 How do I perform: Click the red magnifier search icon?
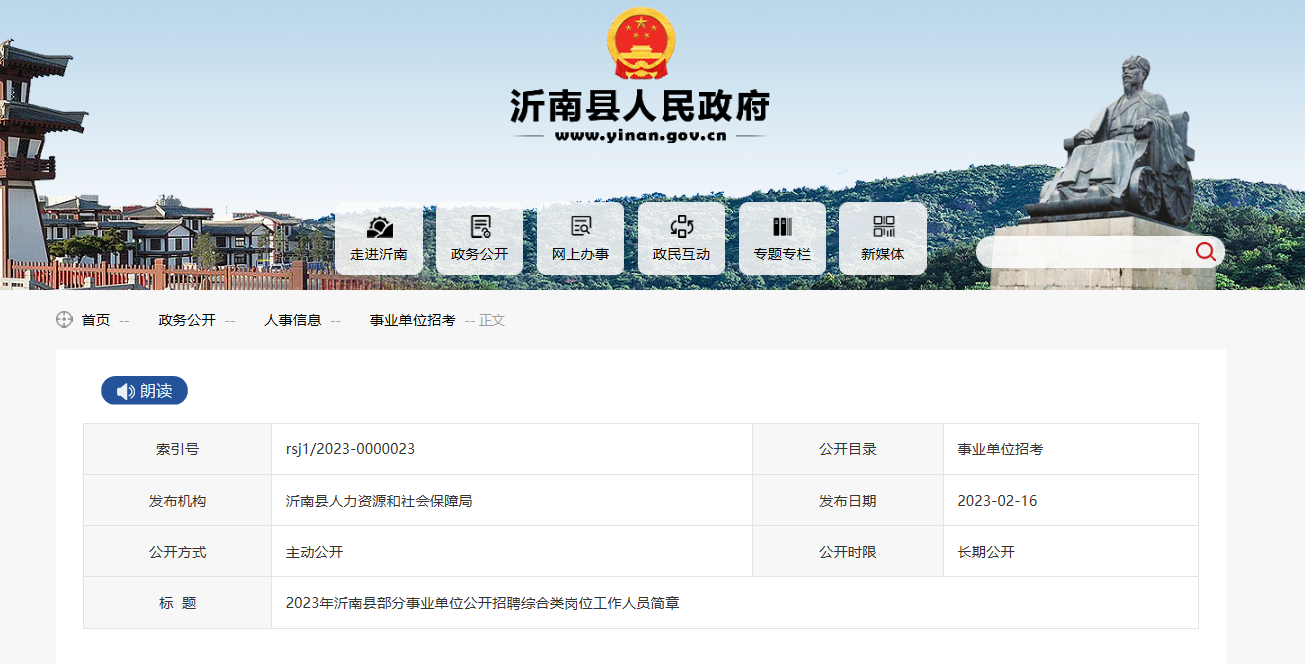(1206, 251)
